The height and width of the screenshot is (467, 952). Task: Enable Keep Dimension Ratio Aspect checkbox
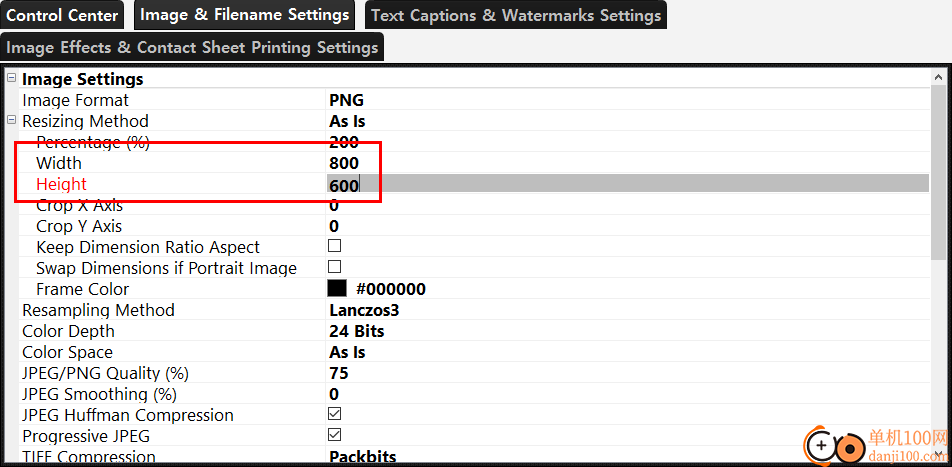335,246
